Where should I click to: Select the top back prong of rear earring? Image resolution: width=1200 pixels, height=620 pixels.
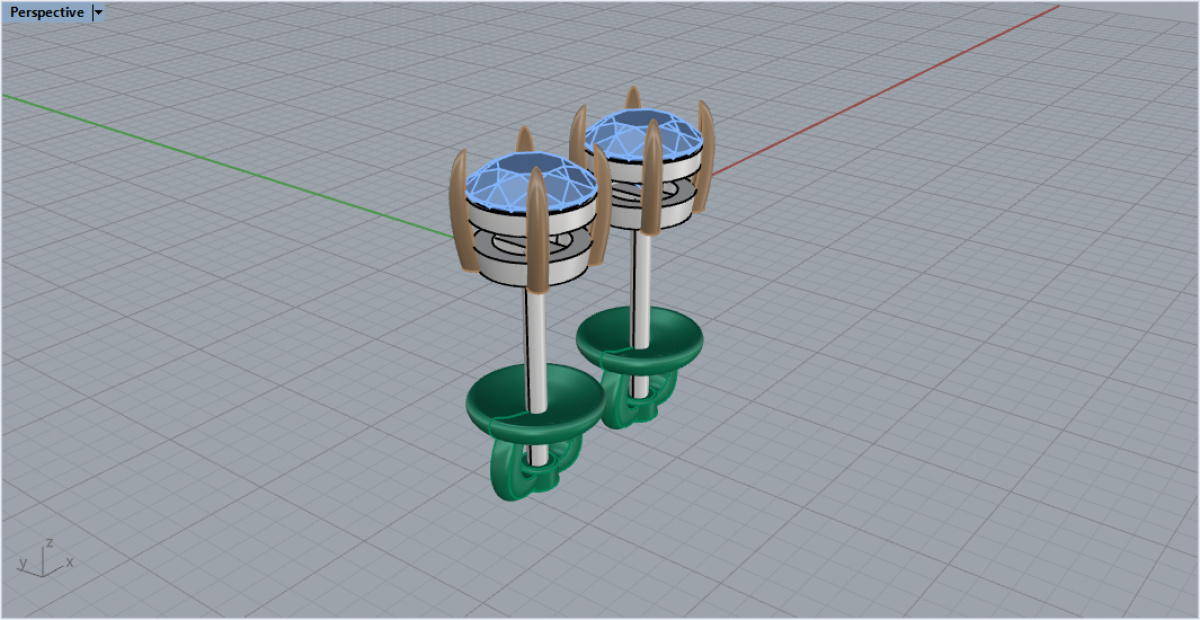click(x=632, y=97)
